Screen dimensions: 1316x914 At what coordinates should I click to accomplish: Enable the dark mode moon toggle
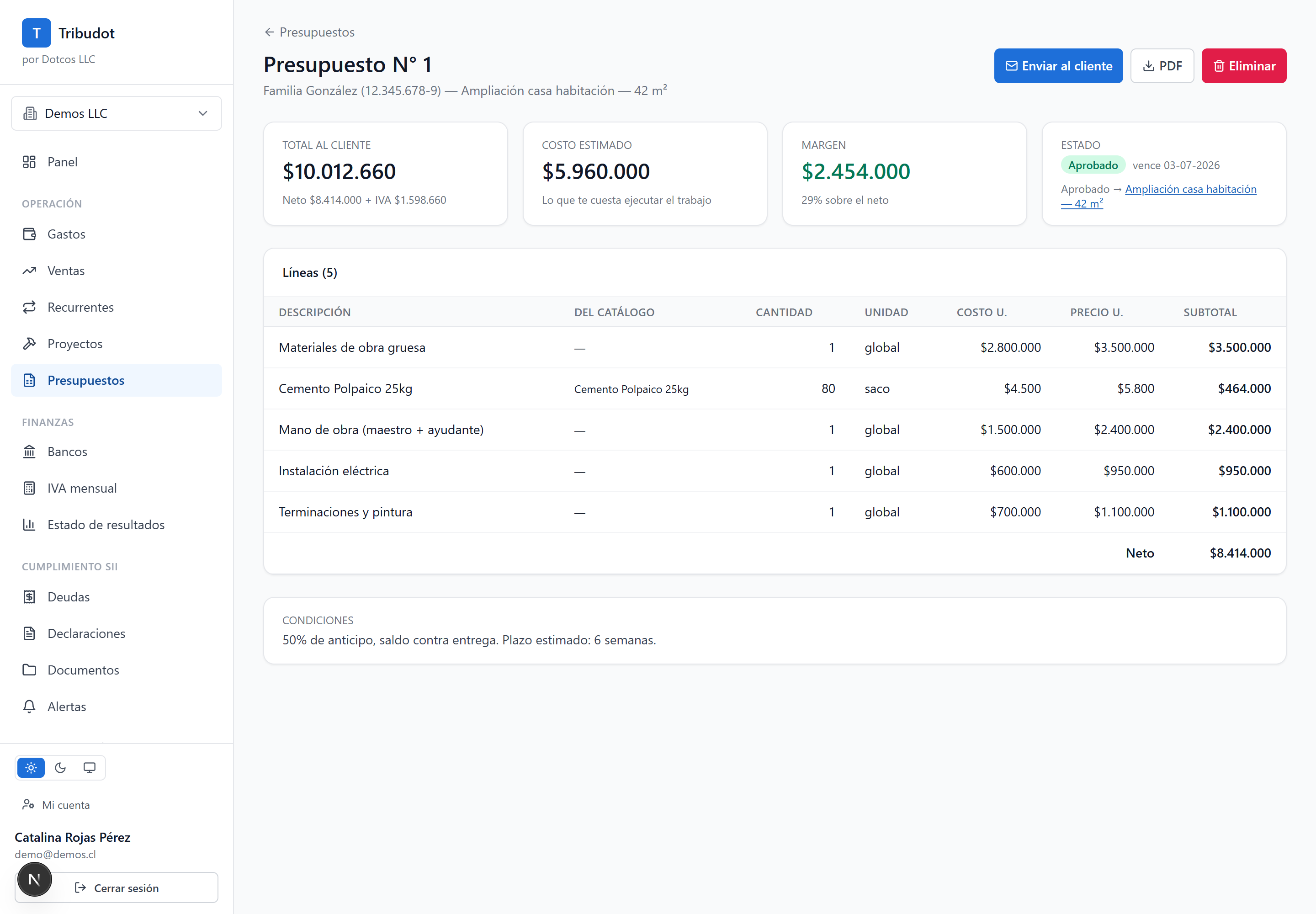60,768
